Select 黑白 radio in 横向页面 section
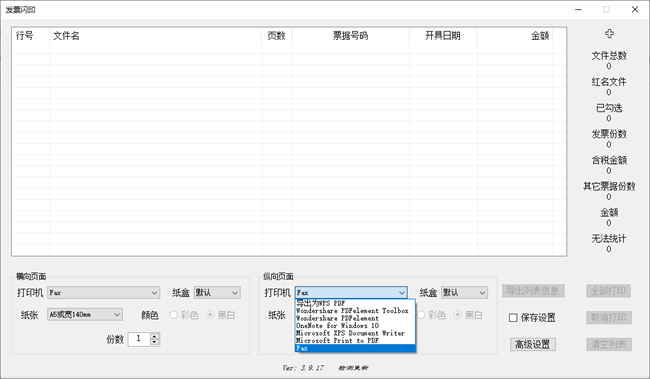This screenshot has height=379, width=650. 210,315
